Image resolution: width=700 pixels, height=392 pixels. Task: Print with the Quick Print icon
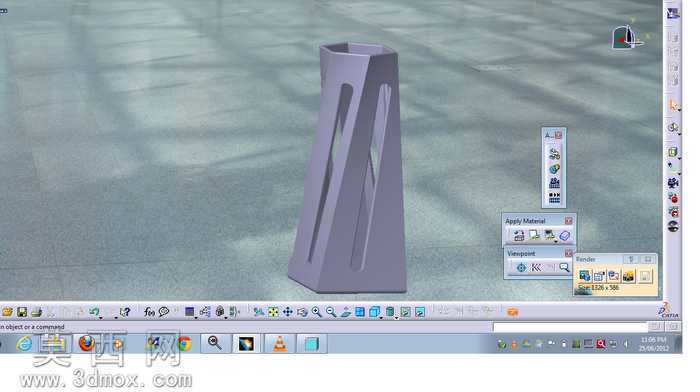point(37,312)
